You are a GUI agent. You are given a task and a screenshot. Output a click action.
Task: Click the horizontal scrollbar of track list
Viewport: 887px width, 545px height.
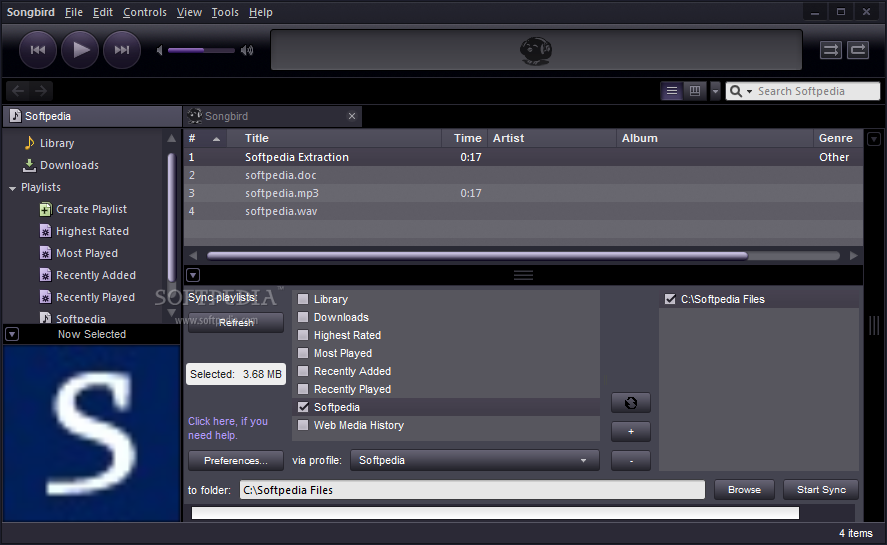click(x=477, y=256)
